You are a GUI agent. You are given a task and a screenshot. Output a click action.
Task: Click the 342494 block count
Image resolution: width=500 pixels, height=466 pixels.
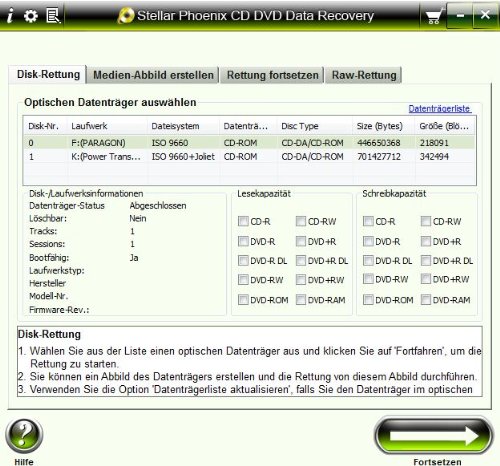tap(434, 157)
